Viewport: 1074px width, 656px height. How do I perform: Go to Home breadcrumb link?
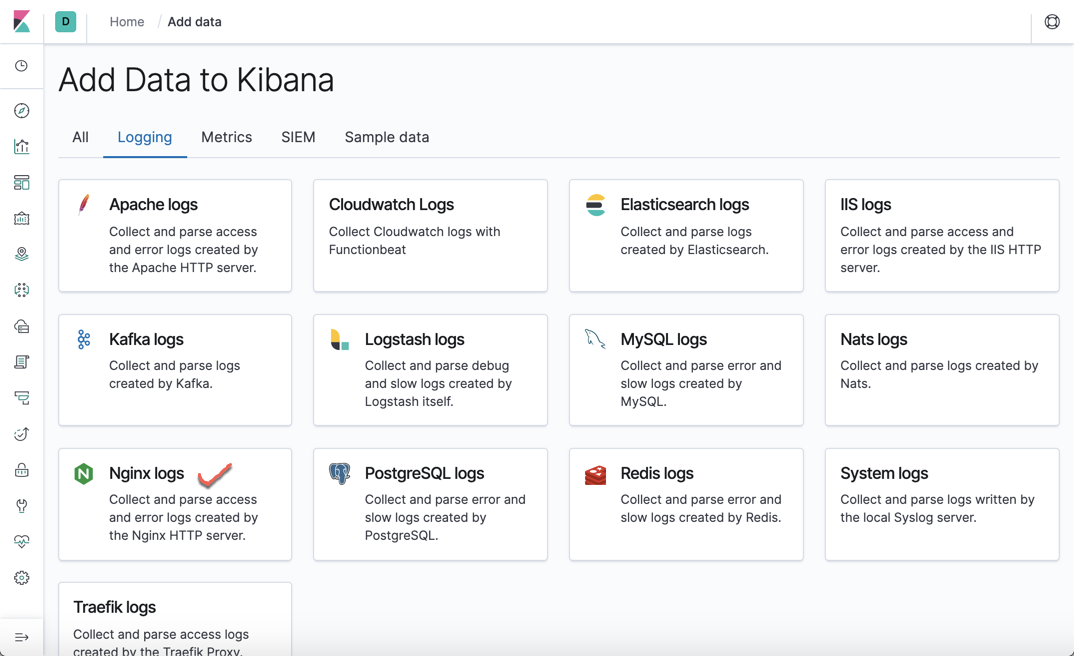pos(127,22)
